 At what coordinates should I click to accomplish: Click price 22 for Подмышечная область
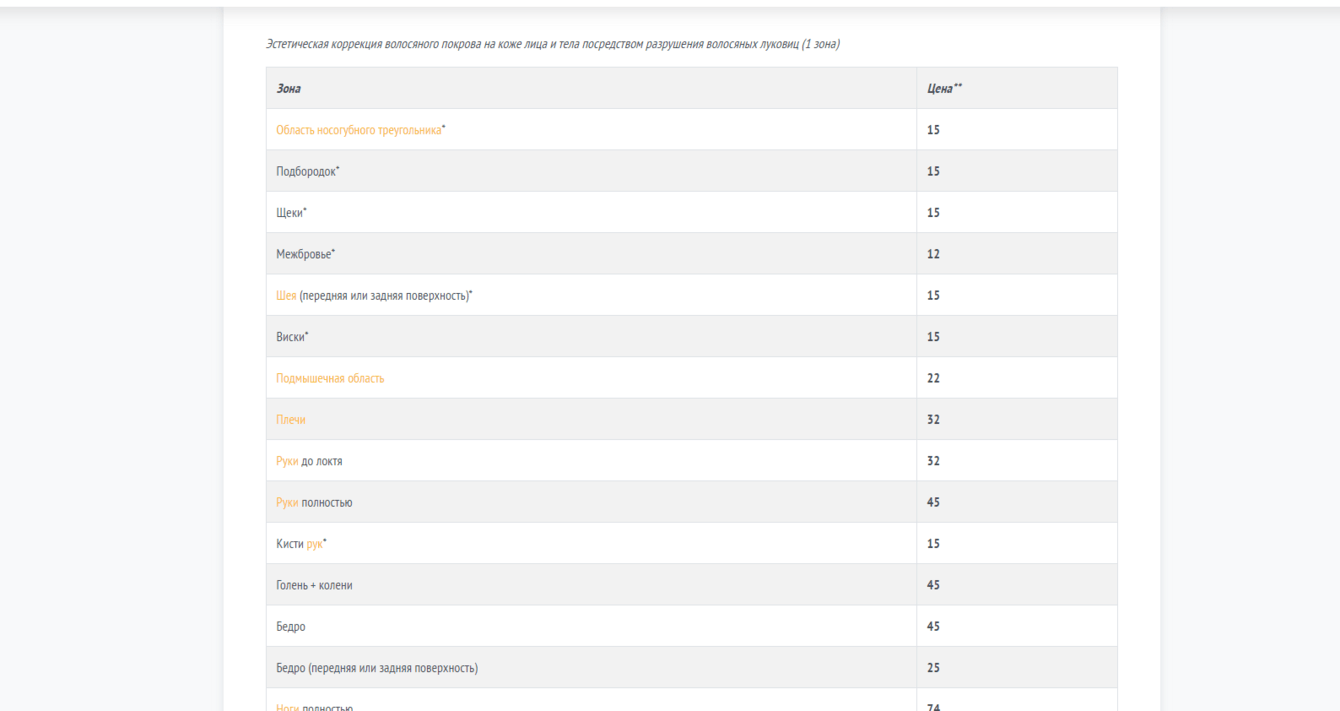(x=933, y=379)
